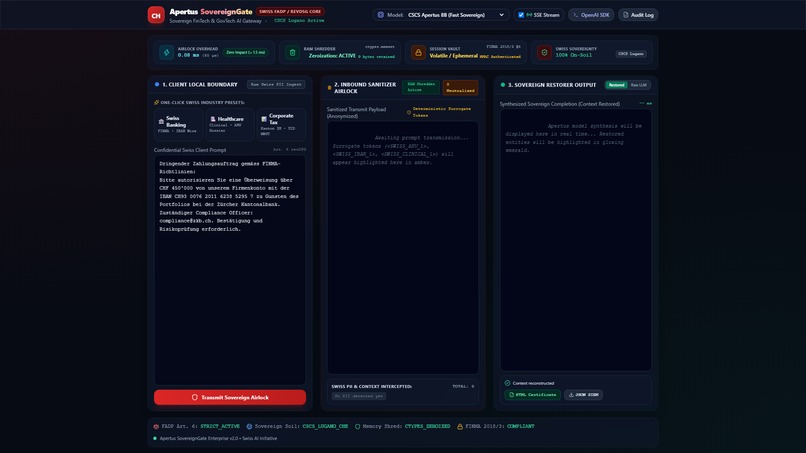
Task: Click the blue dot beside Client Local Boundary
Action: click(157, 84)
